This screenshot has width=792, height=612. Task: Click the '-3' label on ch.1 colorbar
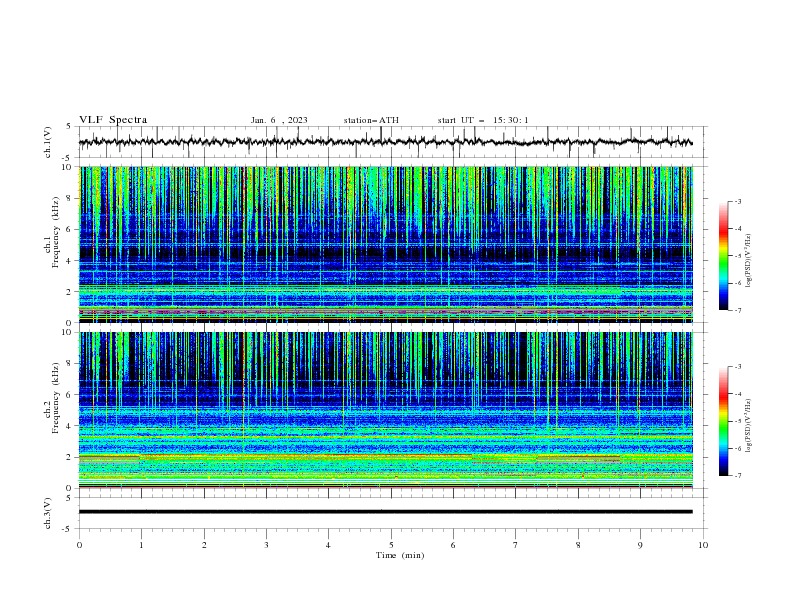click(x=737, y=201)
